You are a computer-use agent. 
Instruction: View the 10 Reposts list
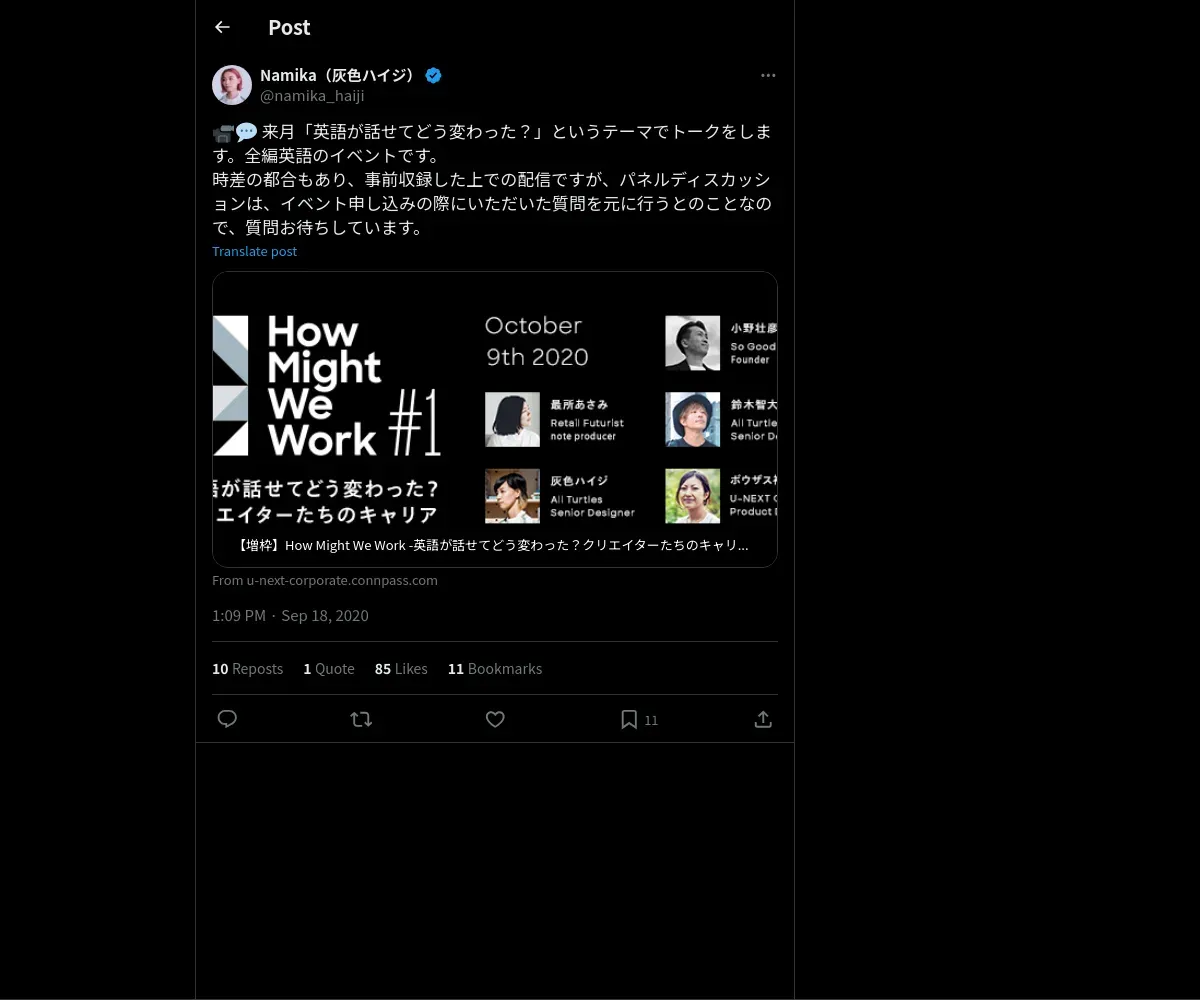coord(247,668)
